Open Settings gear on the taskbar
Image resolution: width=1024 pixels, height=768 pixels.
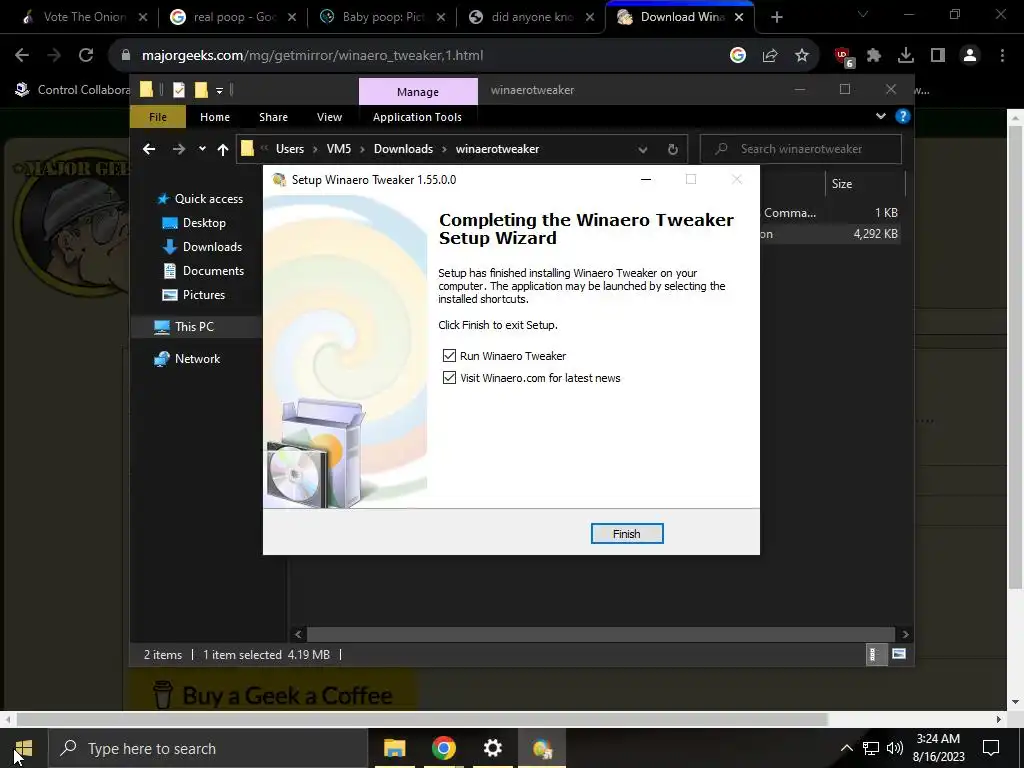492,748
